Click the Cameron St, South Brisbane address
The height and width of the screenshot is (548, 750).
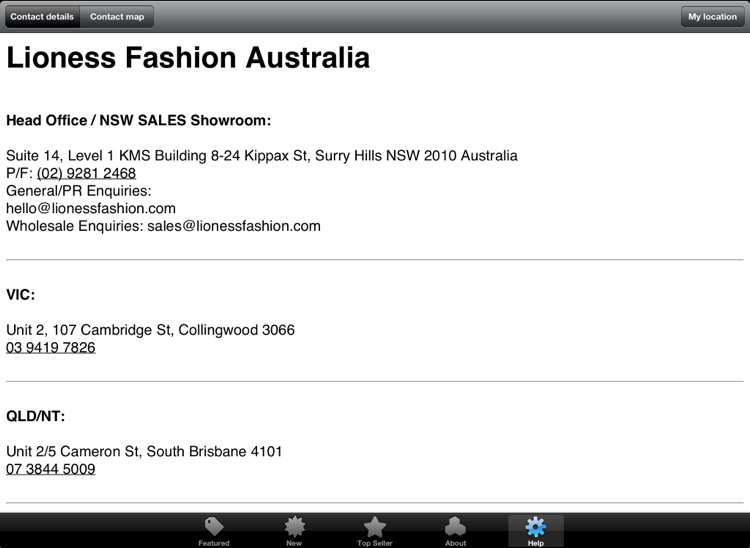coord(144,451)
